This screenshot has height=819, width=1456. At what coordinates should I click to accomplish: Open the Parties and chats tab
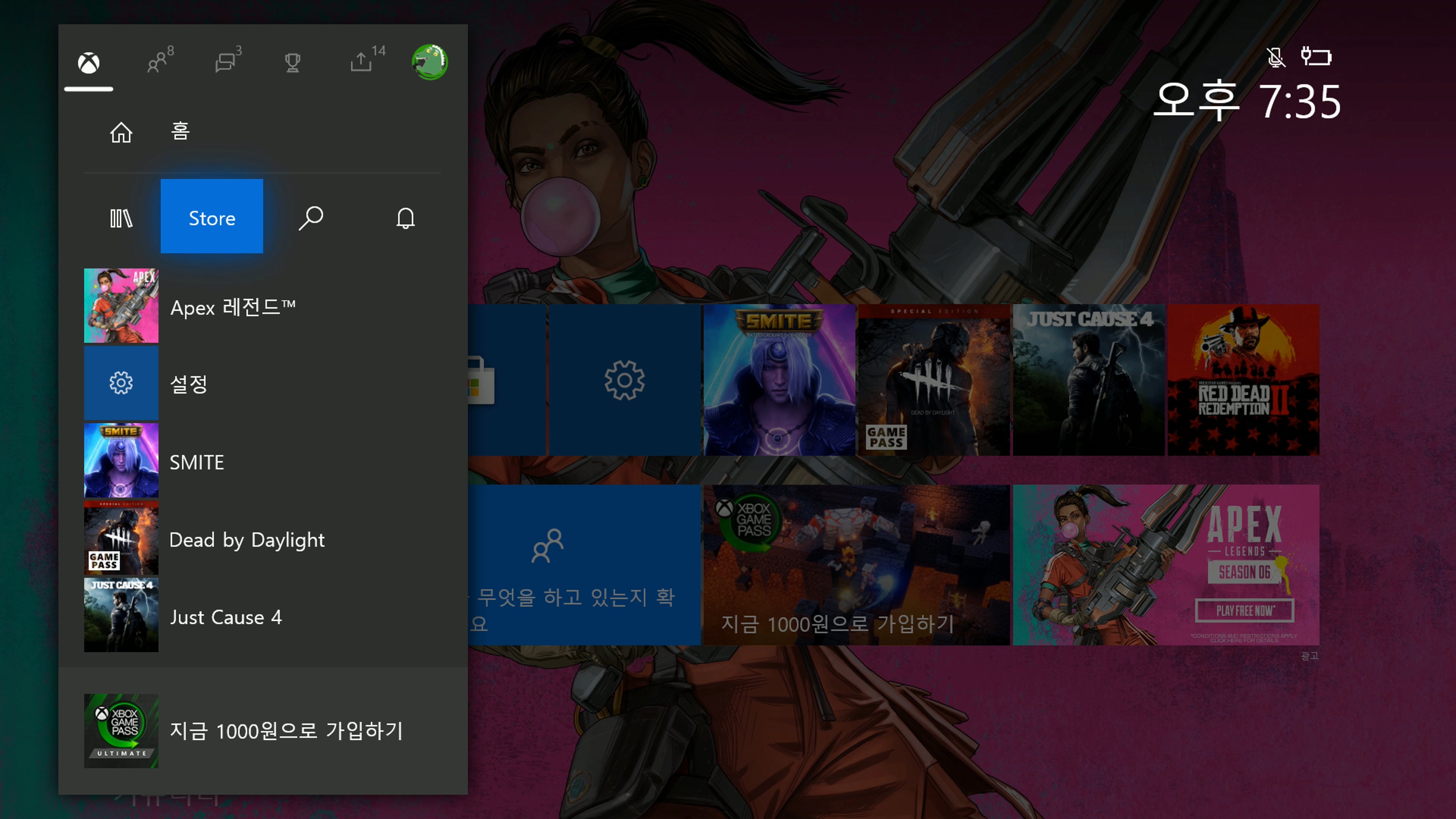click(x=228, y=60)
